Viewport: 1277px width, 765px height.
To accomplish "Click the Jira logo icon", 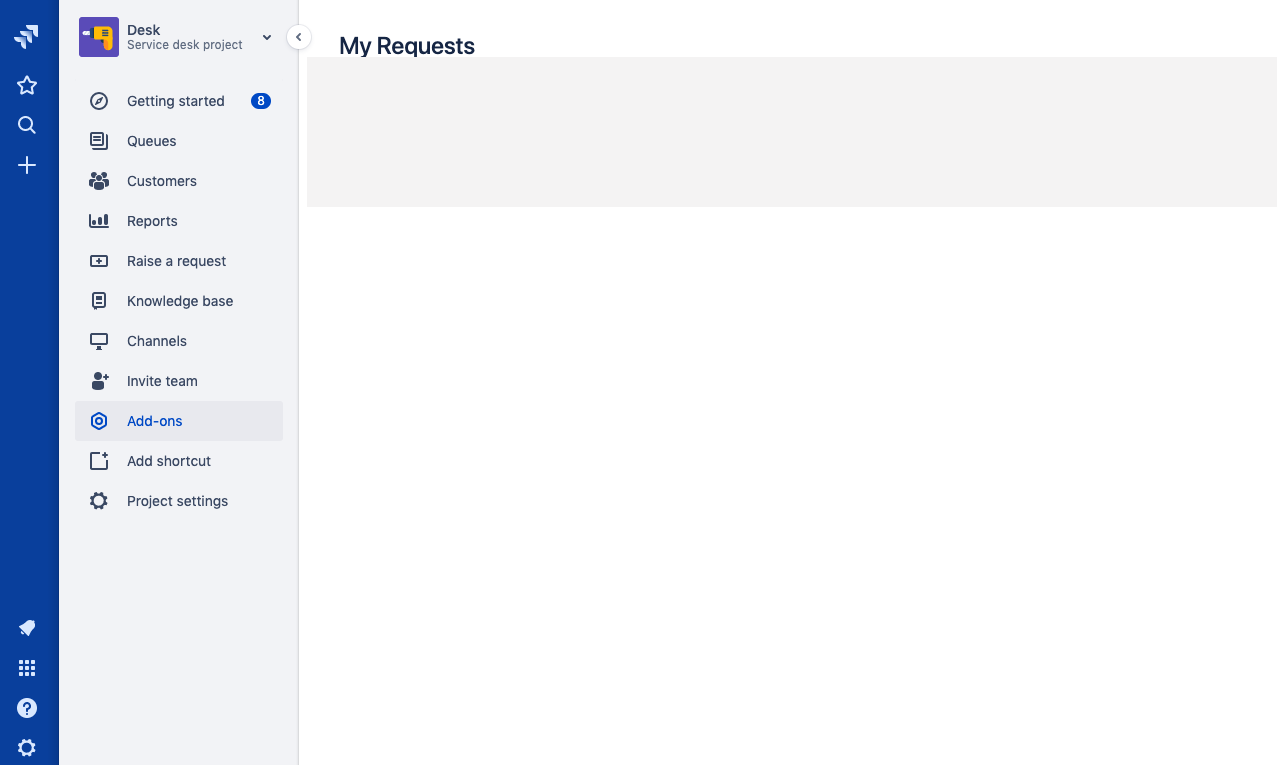I will point(27,37).
